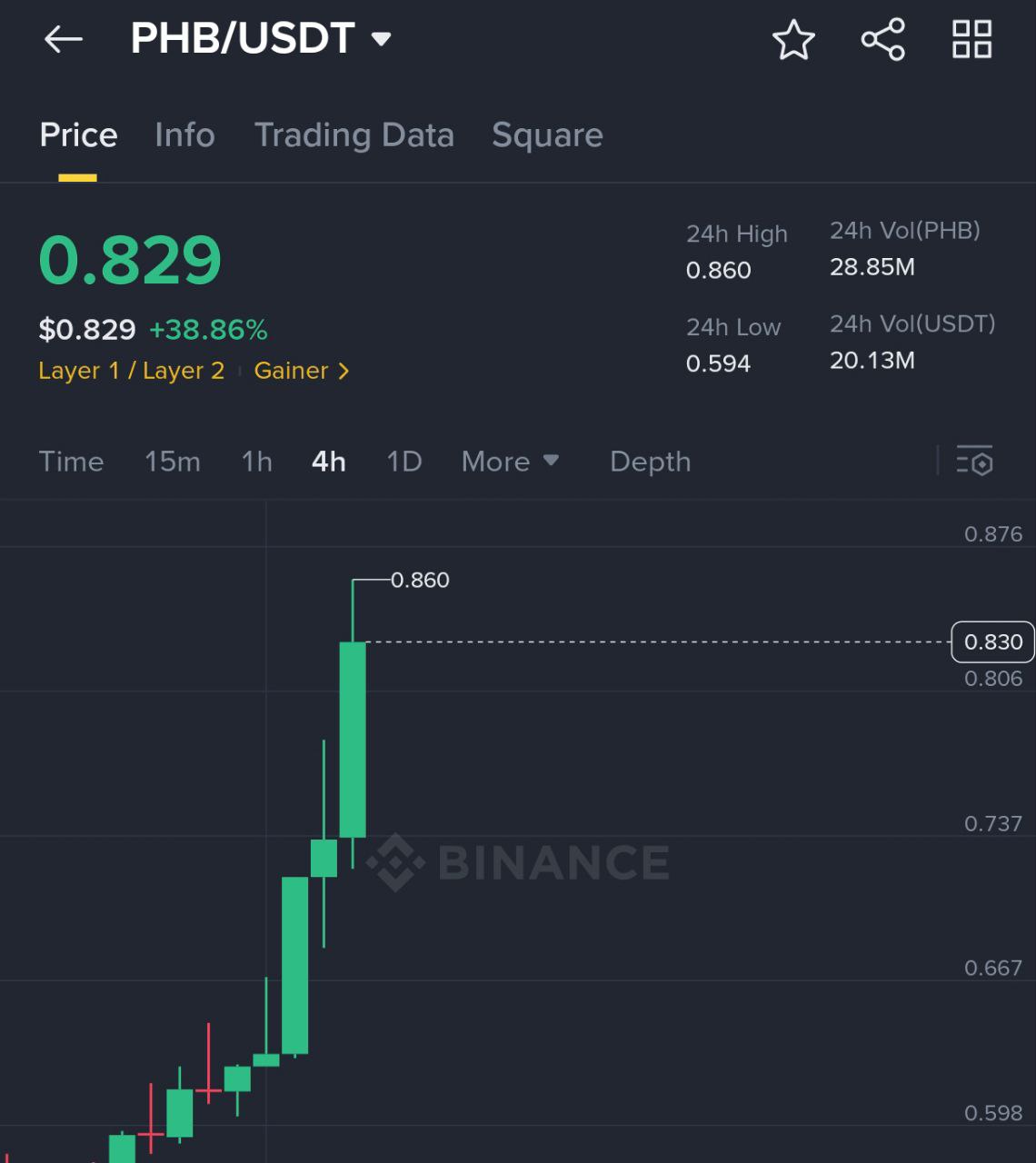Tap the 0.737 price axis label
This screenshot has width=1036, height=1163.
pos(993,824)
